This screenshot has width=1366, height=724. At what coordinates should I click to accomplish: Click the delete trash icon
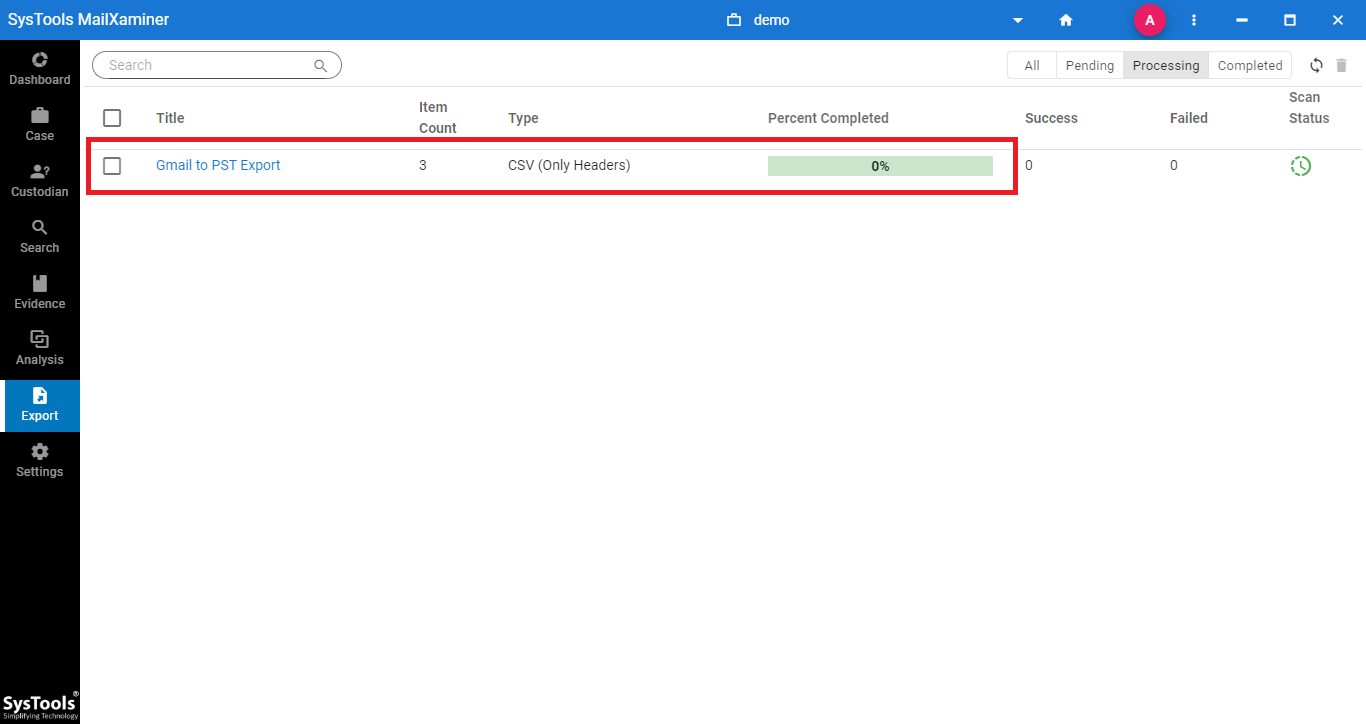tap(1342, 65)
